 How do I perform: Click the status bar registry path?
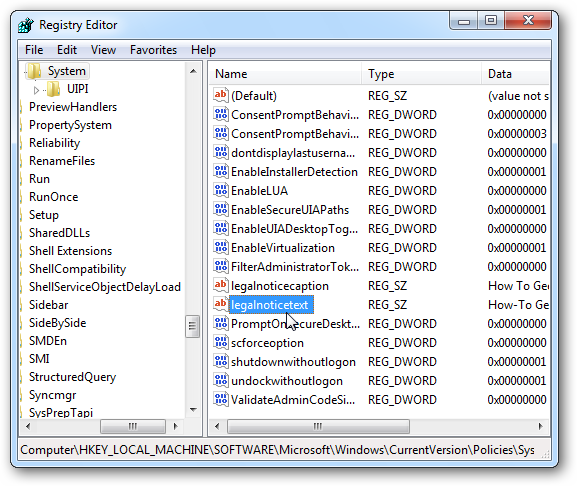pos(277,450)
